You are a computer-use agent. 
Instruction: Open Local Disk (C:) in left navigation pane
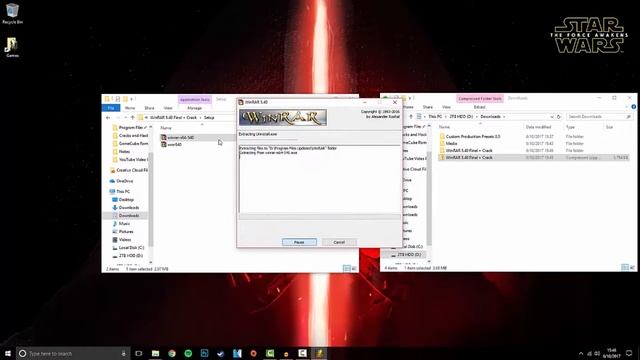tap(128, 248)
